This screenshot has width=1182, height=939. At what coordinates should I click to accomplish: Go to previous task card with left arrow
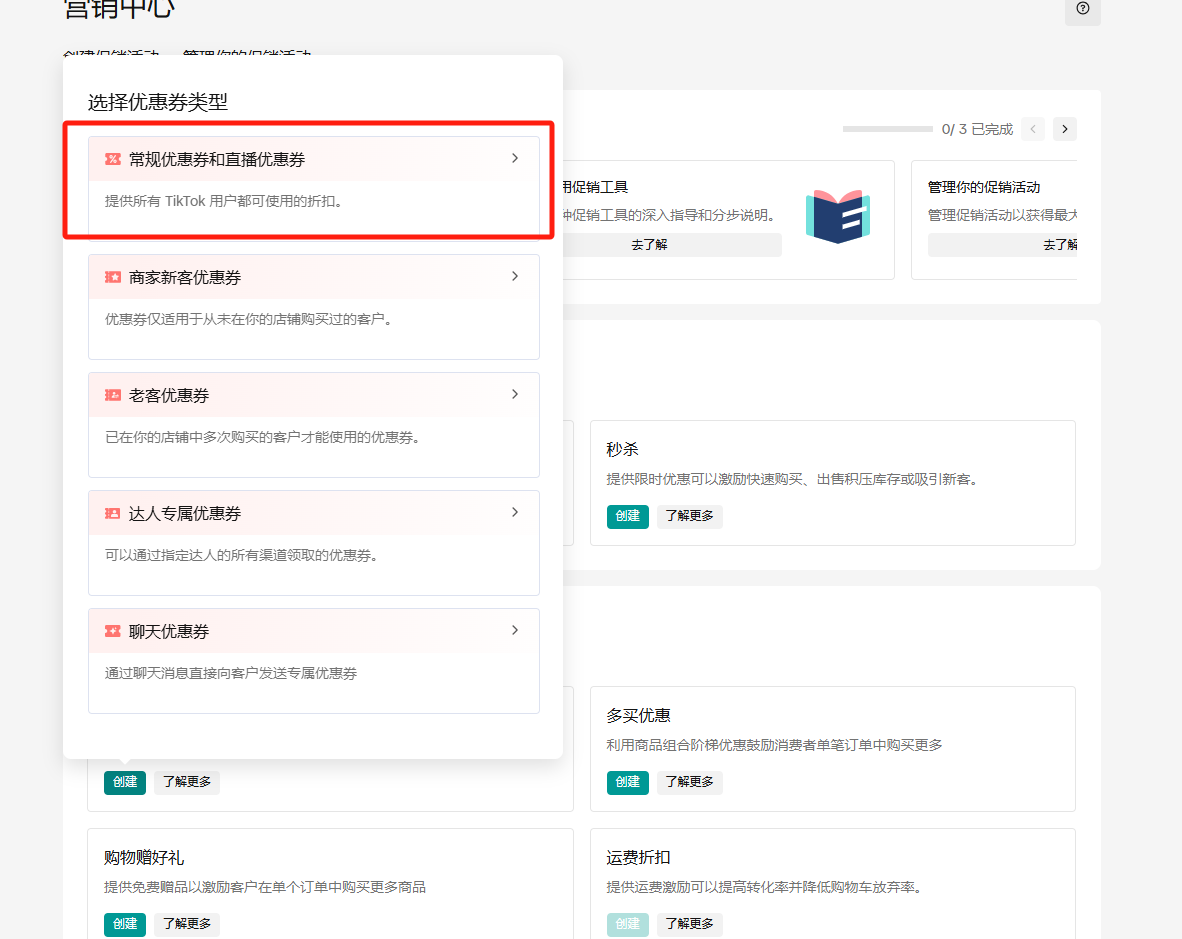[x=1033, y=129]
